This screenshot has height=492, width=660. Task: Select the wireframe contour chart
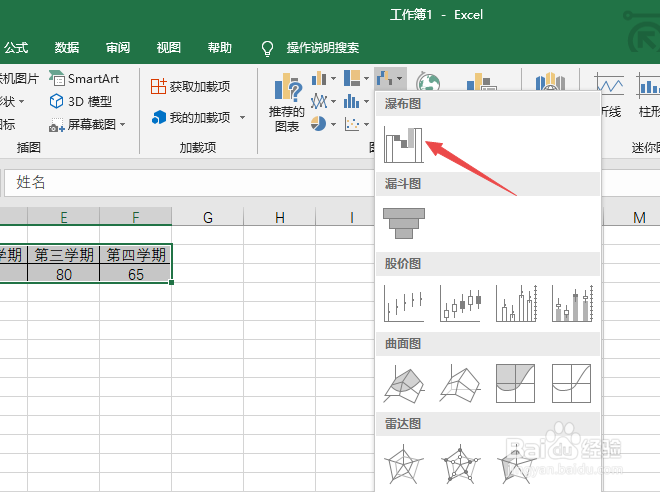(x=572, y=383)
